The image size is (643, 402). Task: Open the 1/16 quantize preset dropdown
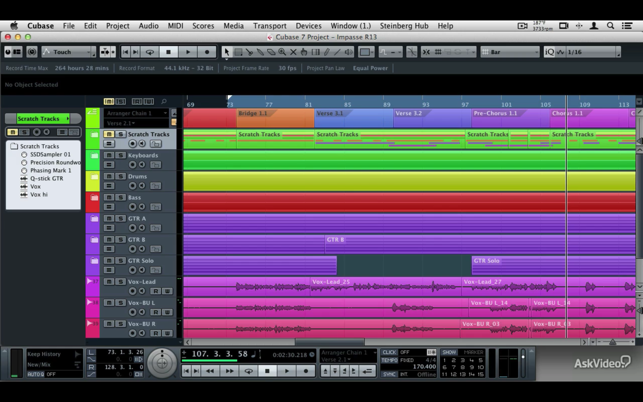pyautogui.click(x=587, y=51)
